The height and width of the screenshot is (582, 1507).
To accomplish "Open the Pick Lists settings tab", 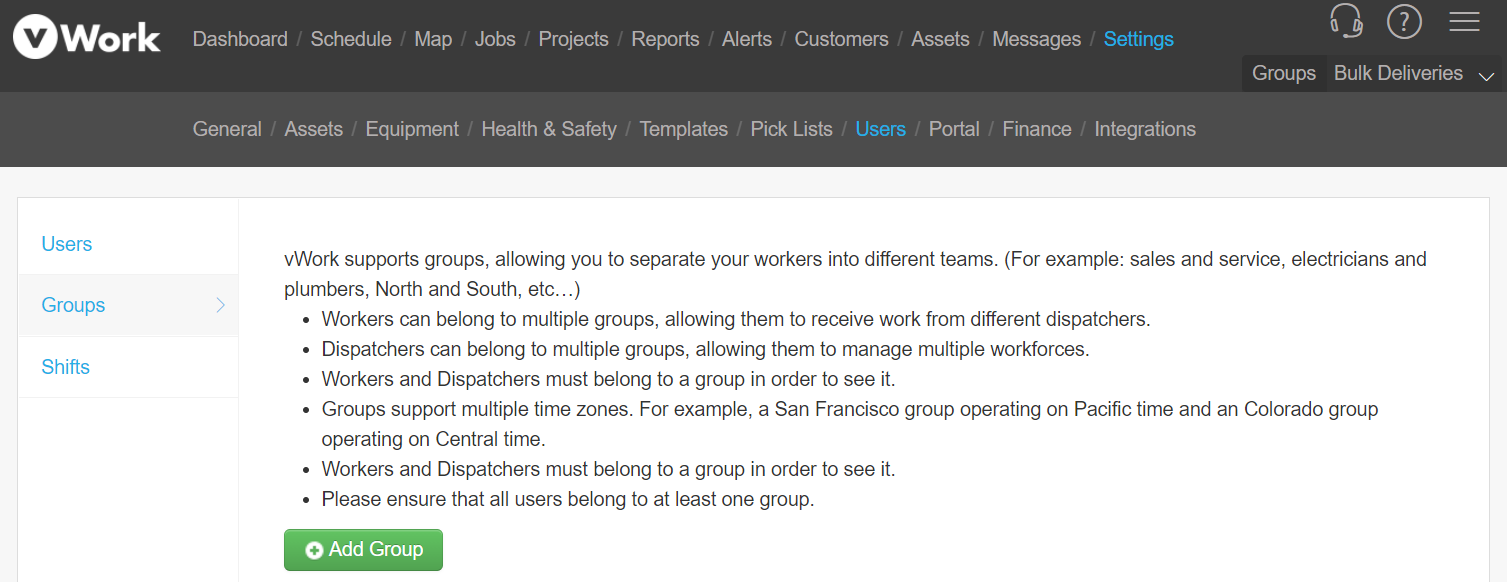I will (791, 129).
